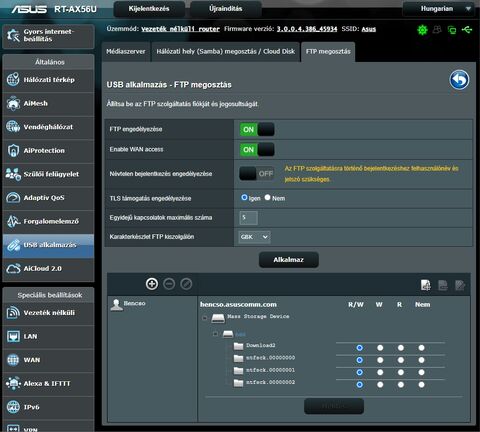Open WAN settings
Screen dimensions: 480x432
click(48, 360)
